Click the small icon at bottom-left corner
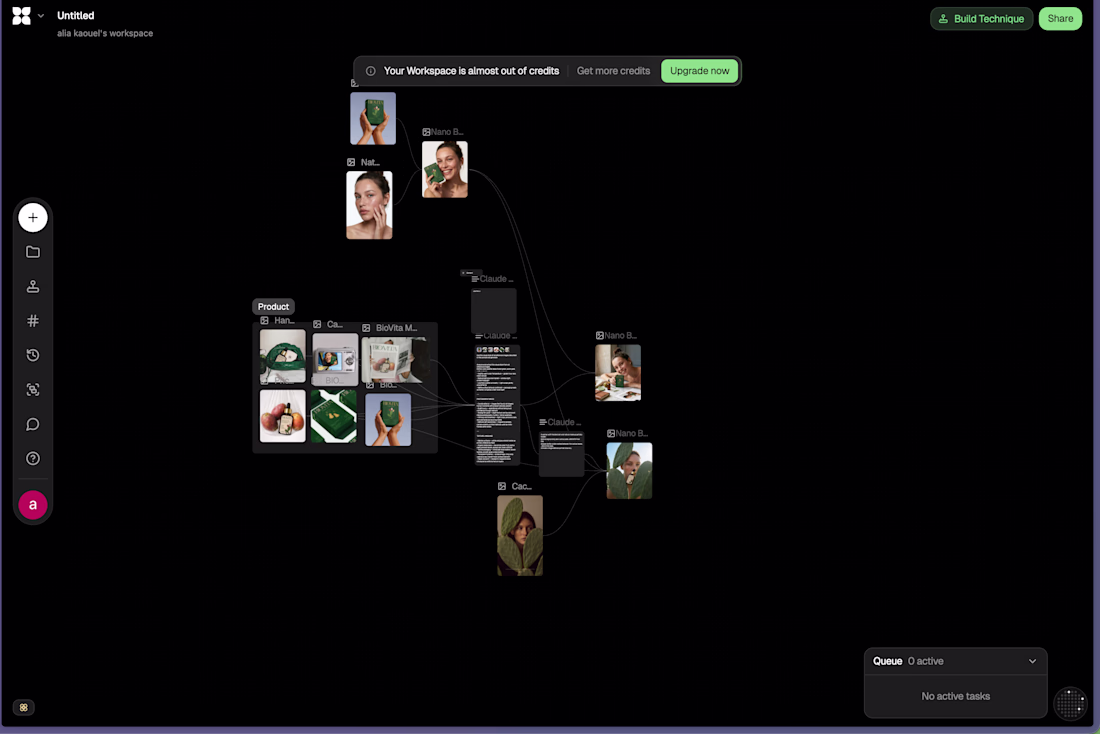The width and height of the screenshot is (1100, 734). (24, 707)
